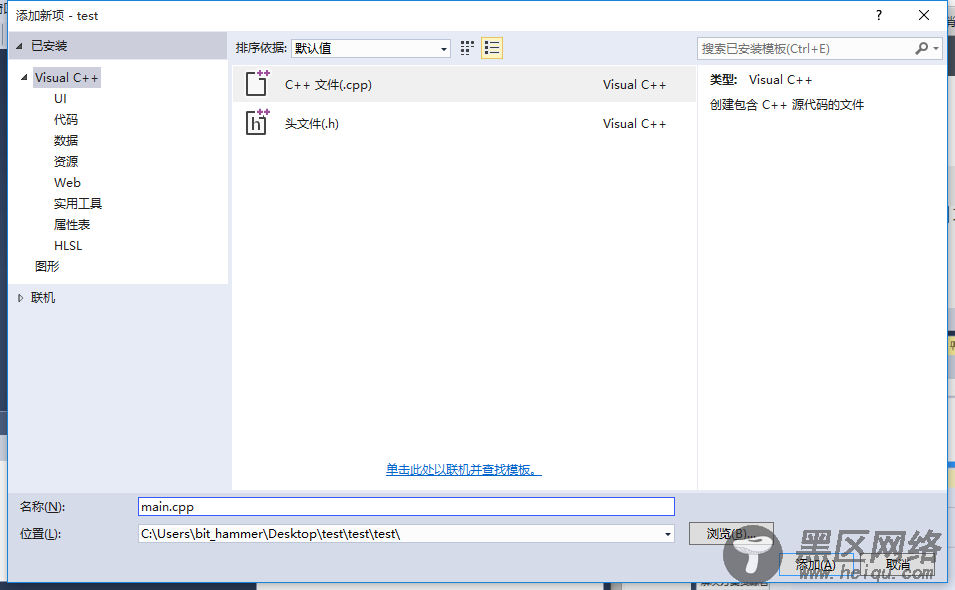
Task: Click the 浏览(B)... button
Action: coord(731,533)
